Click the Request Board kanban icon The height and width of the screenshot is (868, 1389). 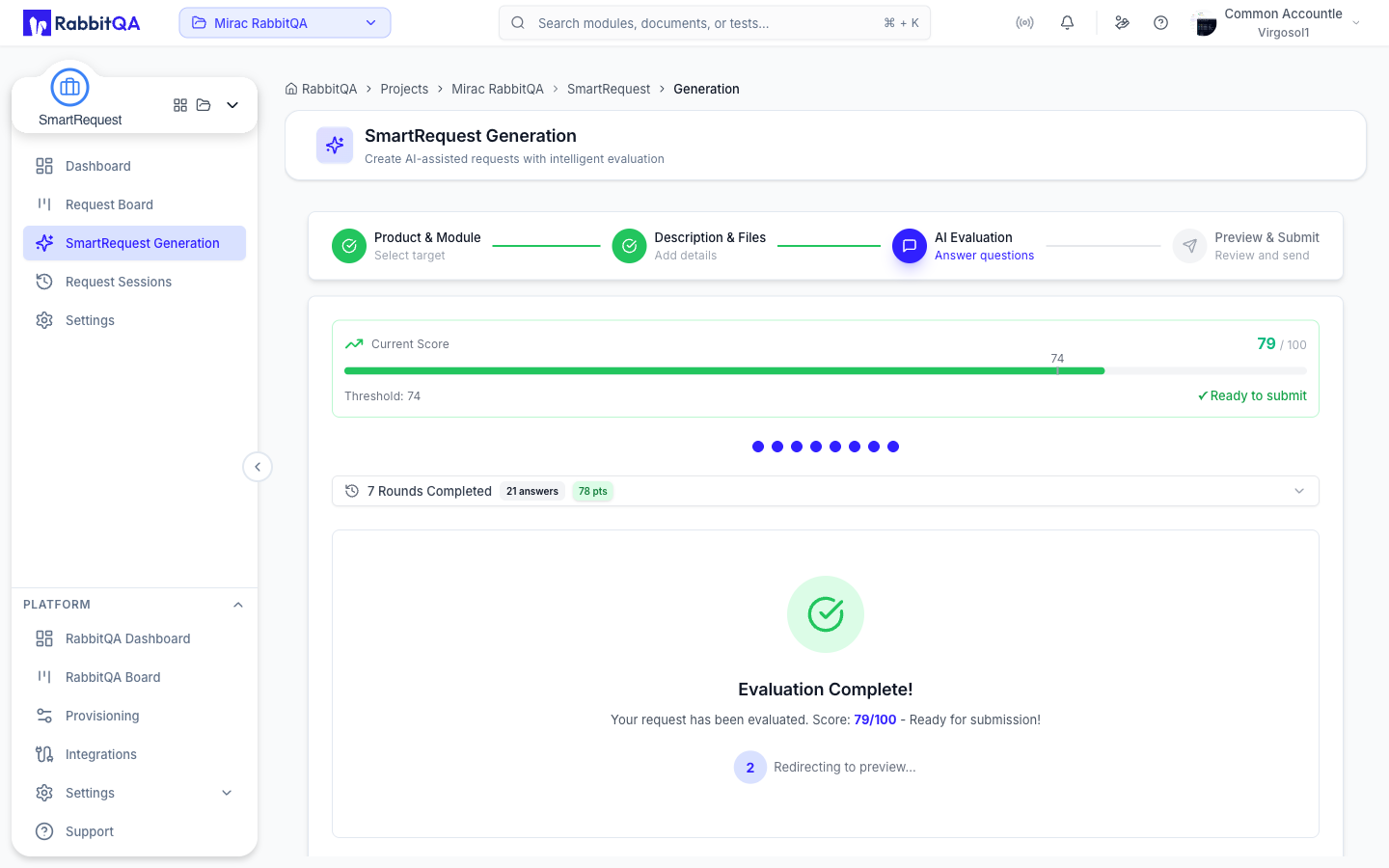coord(44,204)
